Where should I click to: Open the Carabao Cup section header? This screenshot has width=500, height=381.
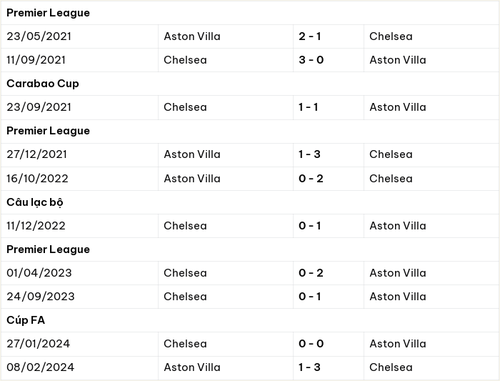[x=43, y=84]
